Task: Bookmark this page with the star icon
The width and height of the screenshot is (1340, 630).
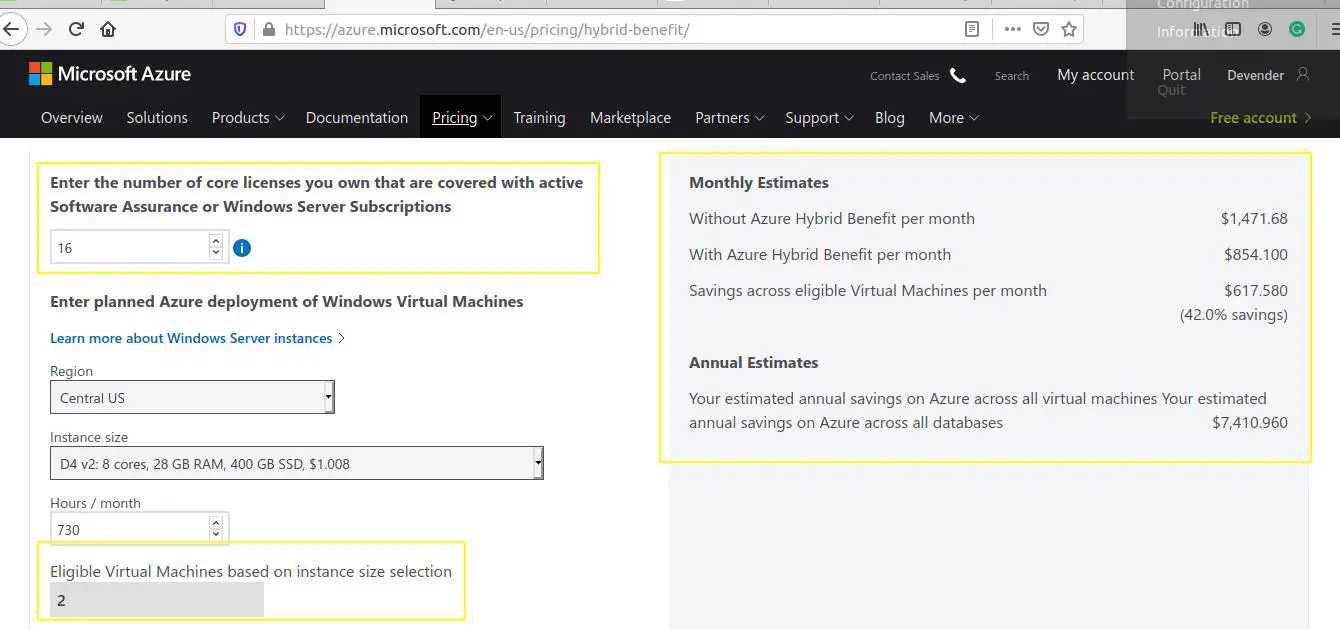Action: pyautogui.click(x=1069, y=29)
